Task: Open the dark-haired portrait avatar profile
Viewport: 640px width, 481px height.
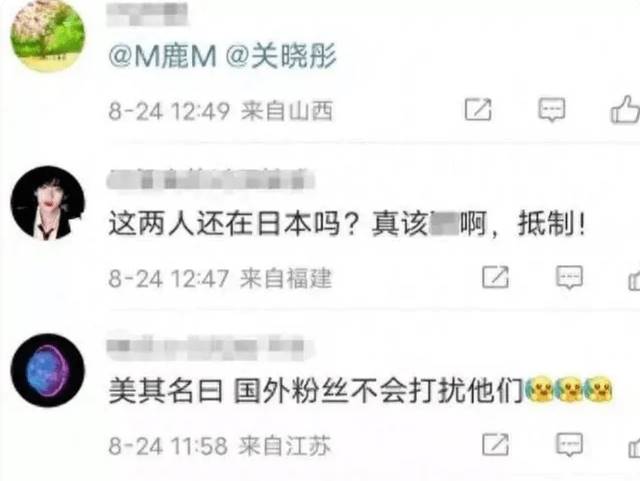Action: coord(48,203)
